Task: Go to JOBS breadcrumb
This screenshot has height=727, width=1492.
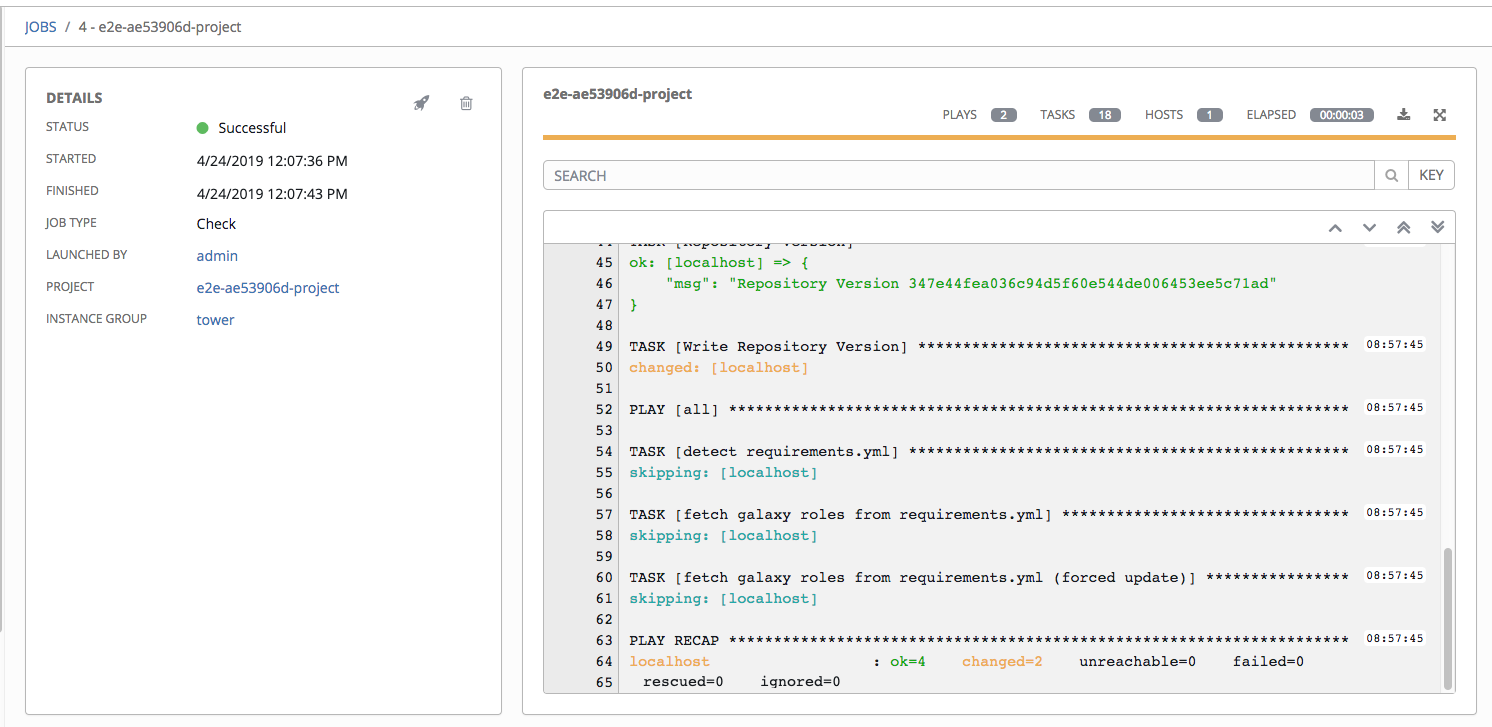Action: coord(41,27)
